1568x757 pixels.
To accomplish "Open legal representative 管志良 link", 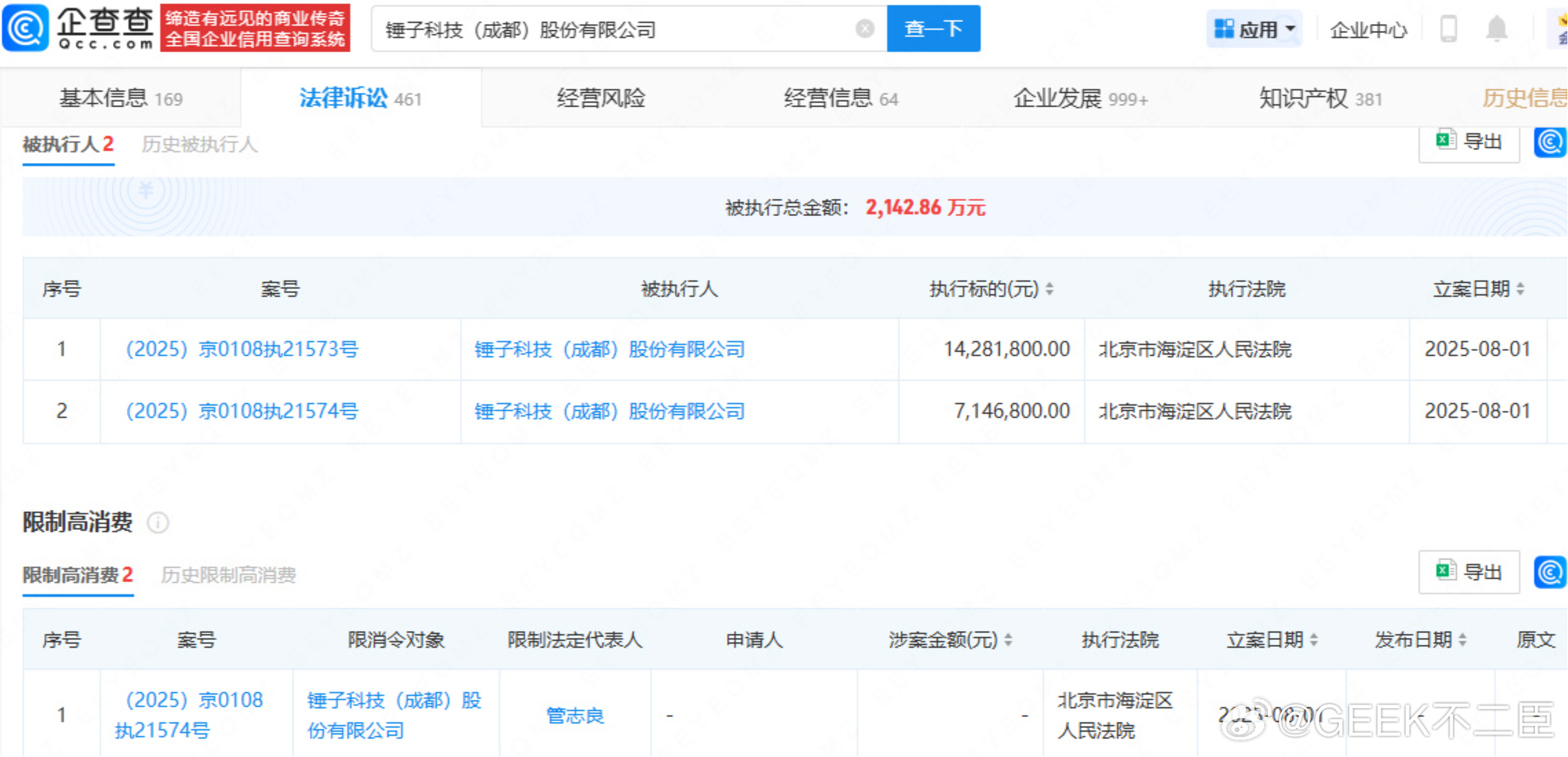I will click(x=575, y=716).
